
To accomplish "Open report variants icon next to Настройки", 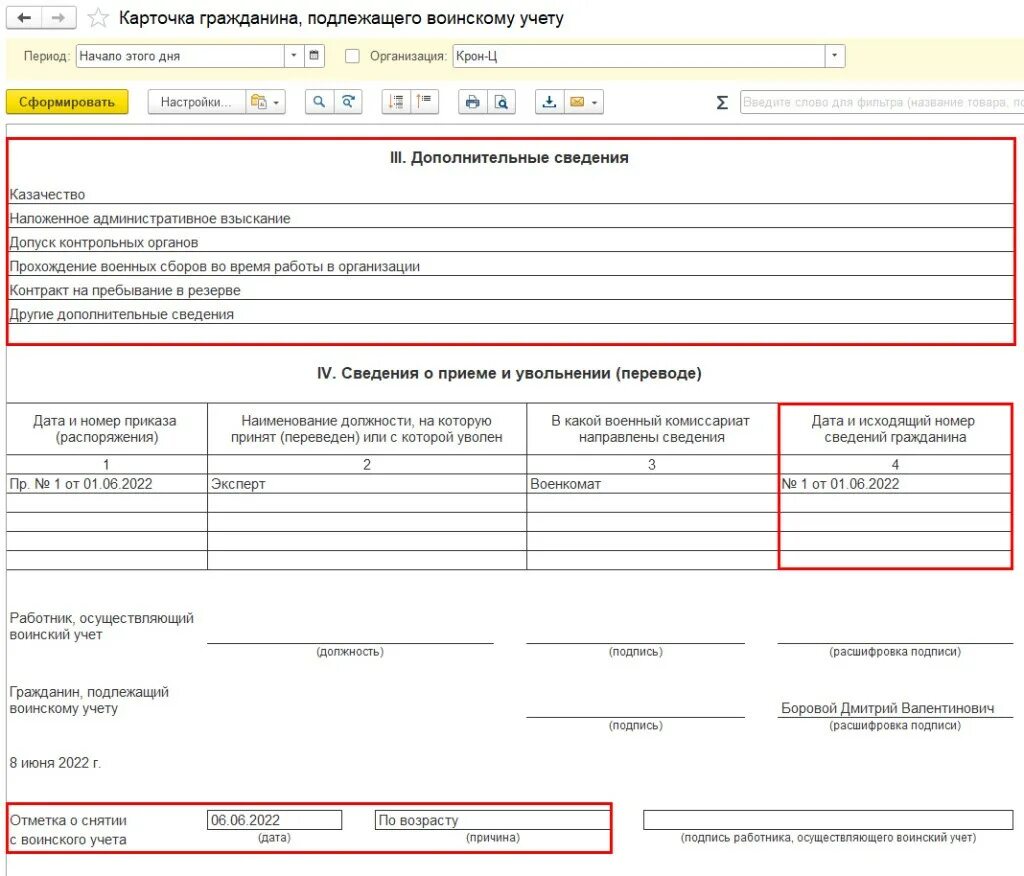I will (259, 102).
